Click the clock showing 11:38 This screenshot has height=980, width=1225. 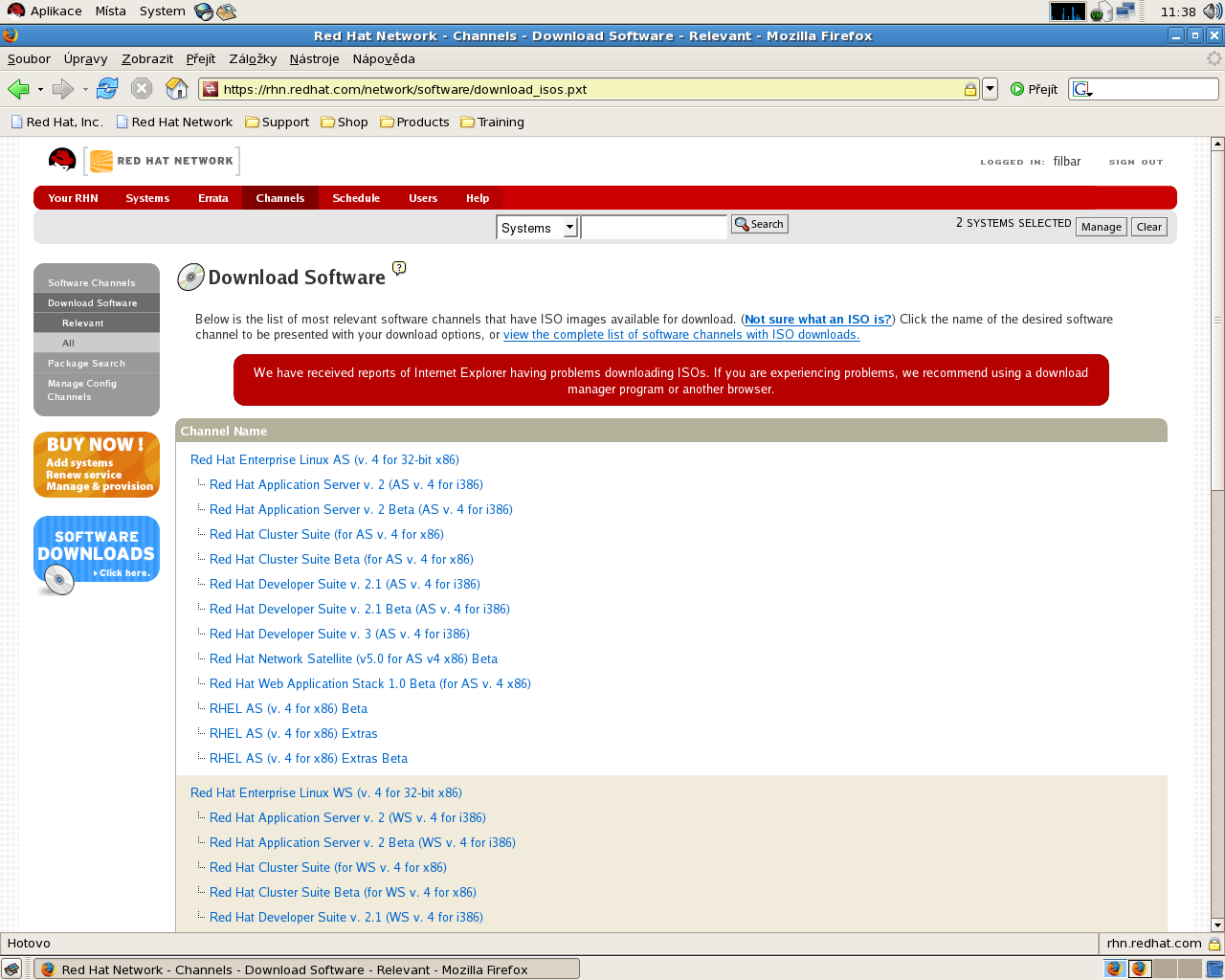tap(1178, 11)
